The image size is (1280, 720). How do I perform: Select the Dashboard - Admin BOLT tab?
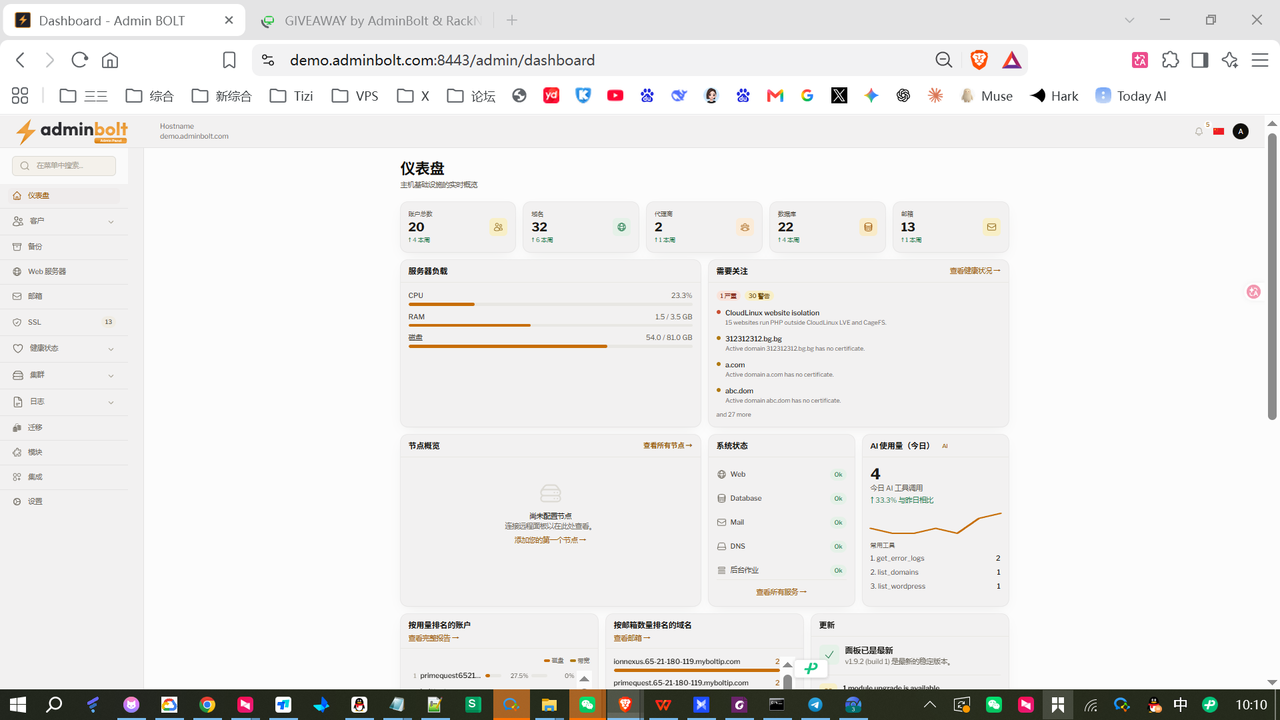(x=125, y=20)
